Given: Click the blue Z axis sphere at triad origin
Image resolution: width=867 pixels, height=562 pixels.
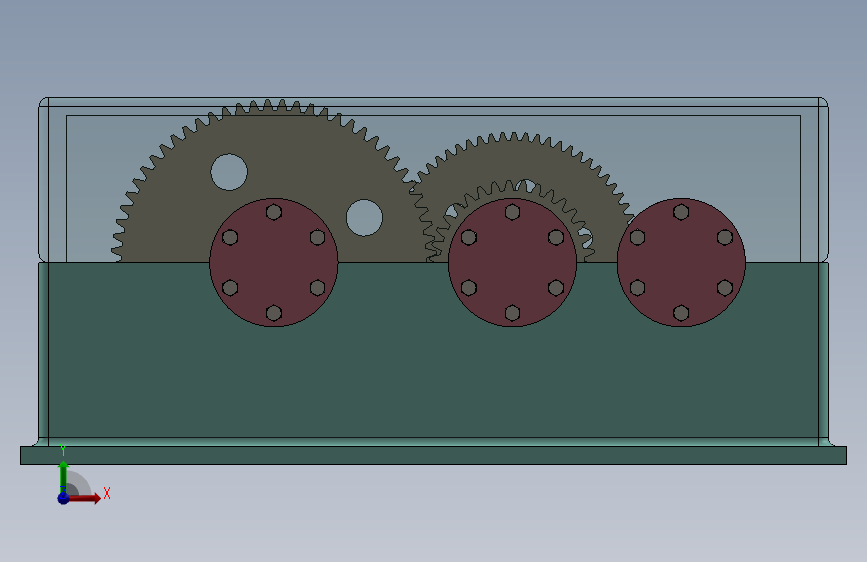Looking at the screenshot, I should [x=63, y=498].
